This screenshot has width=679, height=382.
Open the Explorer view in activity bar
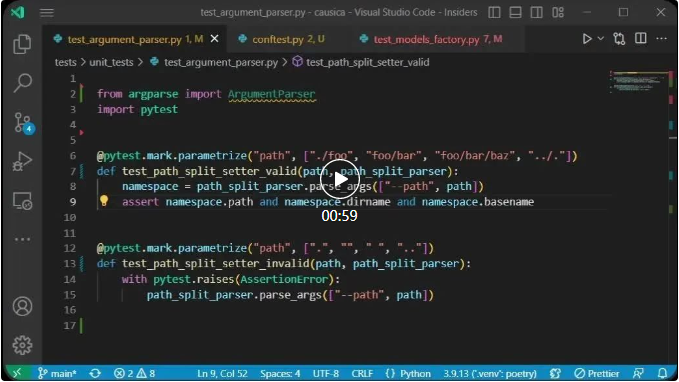(x=22, y=44)
